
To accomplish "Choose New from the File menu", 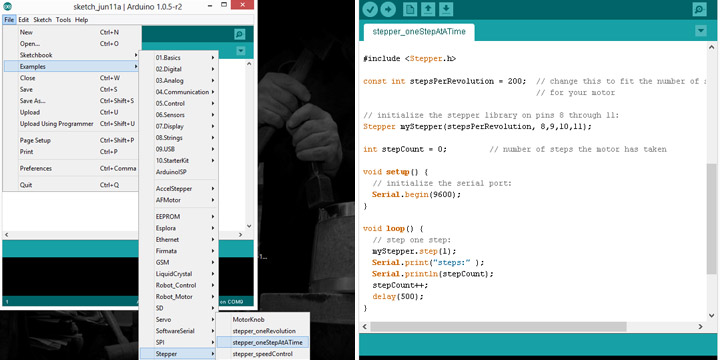I will pos(71,32).
